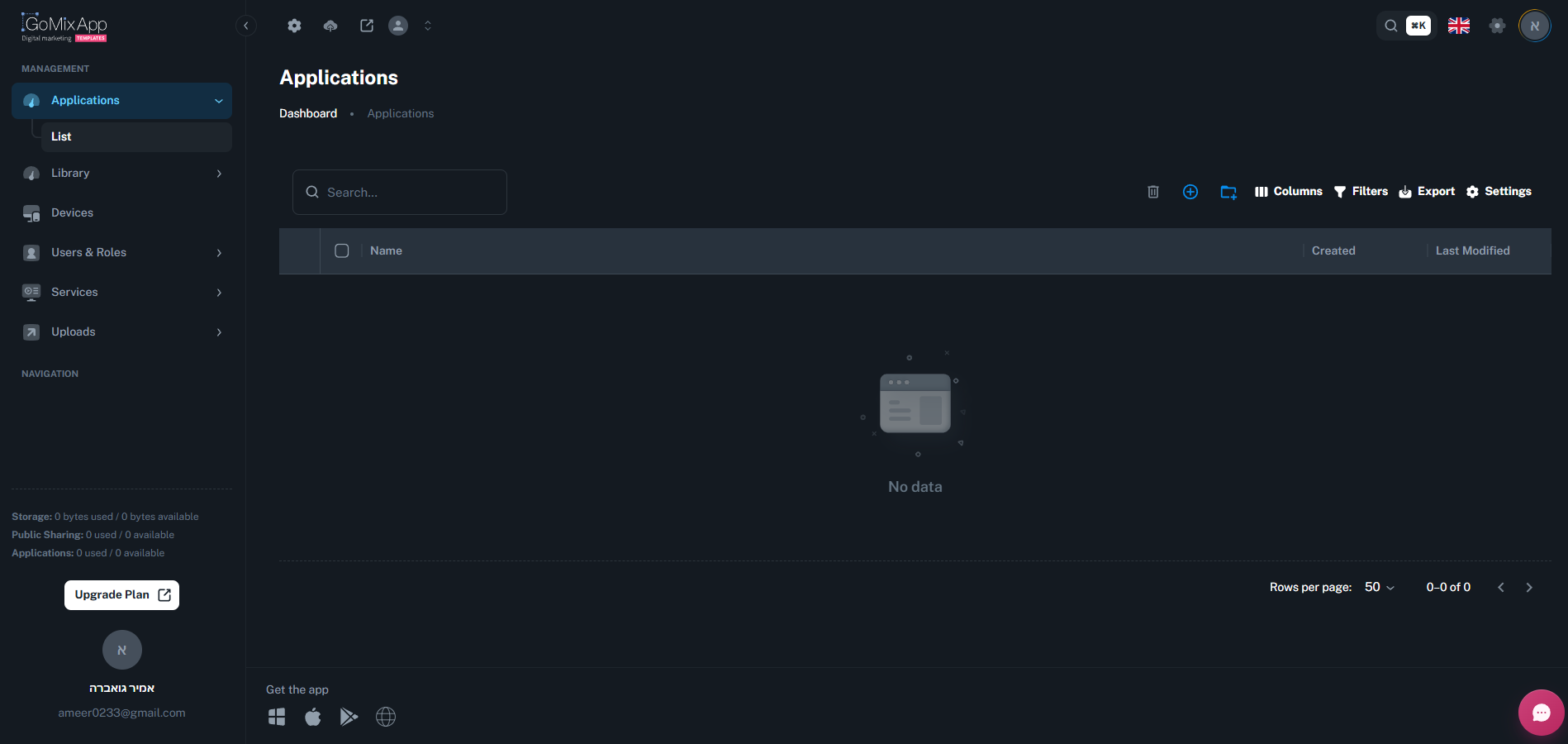Go to Dashboard via the breadcrumb

(308, 113)
